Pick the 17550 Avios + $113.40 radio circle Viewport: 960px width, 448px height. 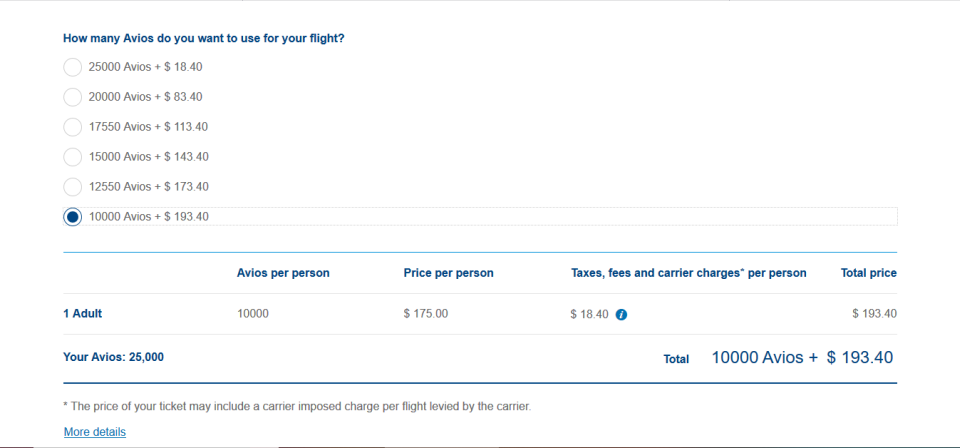pos(72,127)
